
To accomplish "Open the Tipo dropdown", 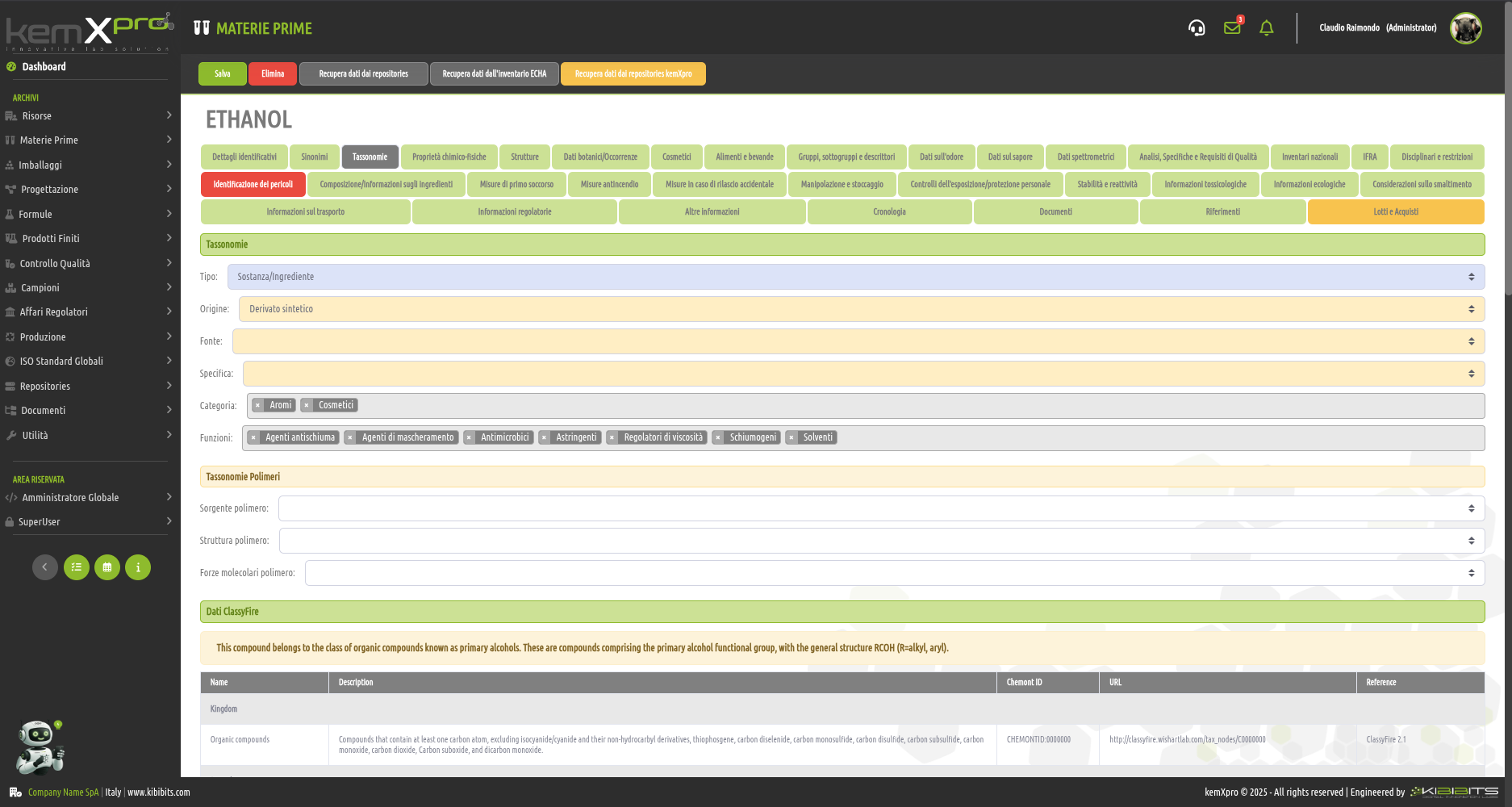I will click(855, 277).
